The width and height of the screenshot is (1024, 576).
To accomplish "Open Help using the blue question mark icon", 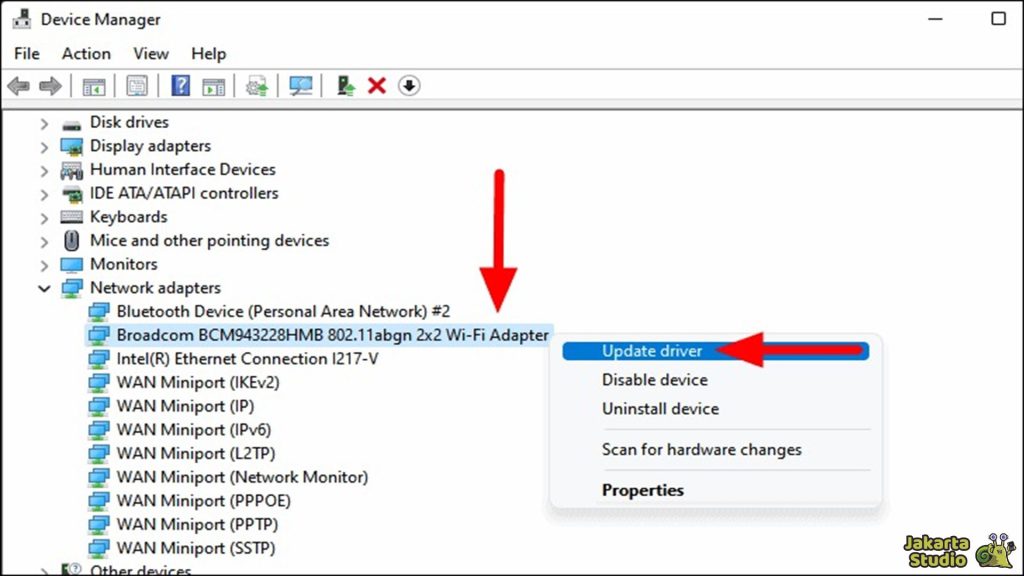I will tap(178, 85).
